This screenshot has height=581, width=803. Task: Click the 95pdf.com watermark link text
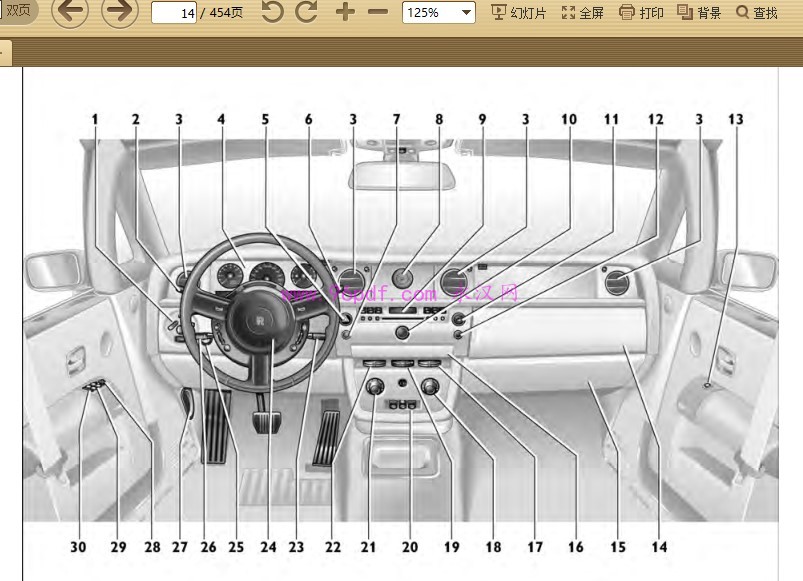358,294
